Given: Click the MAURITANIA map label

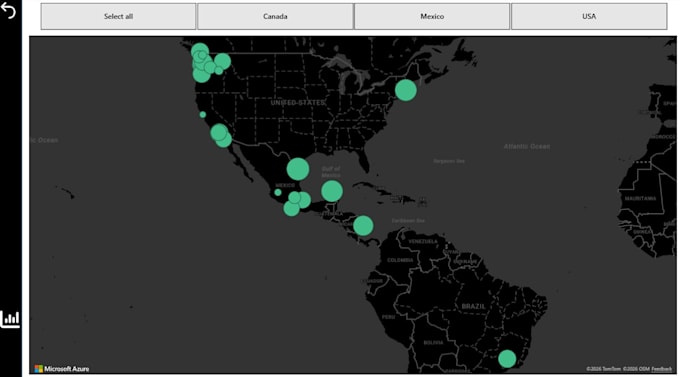Looking at the screenshot, I should (x=640, y=199).
